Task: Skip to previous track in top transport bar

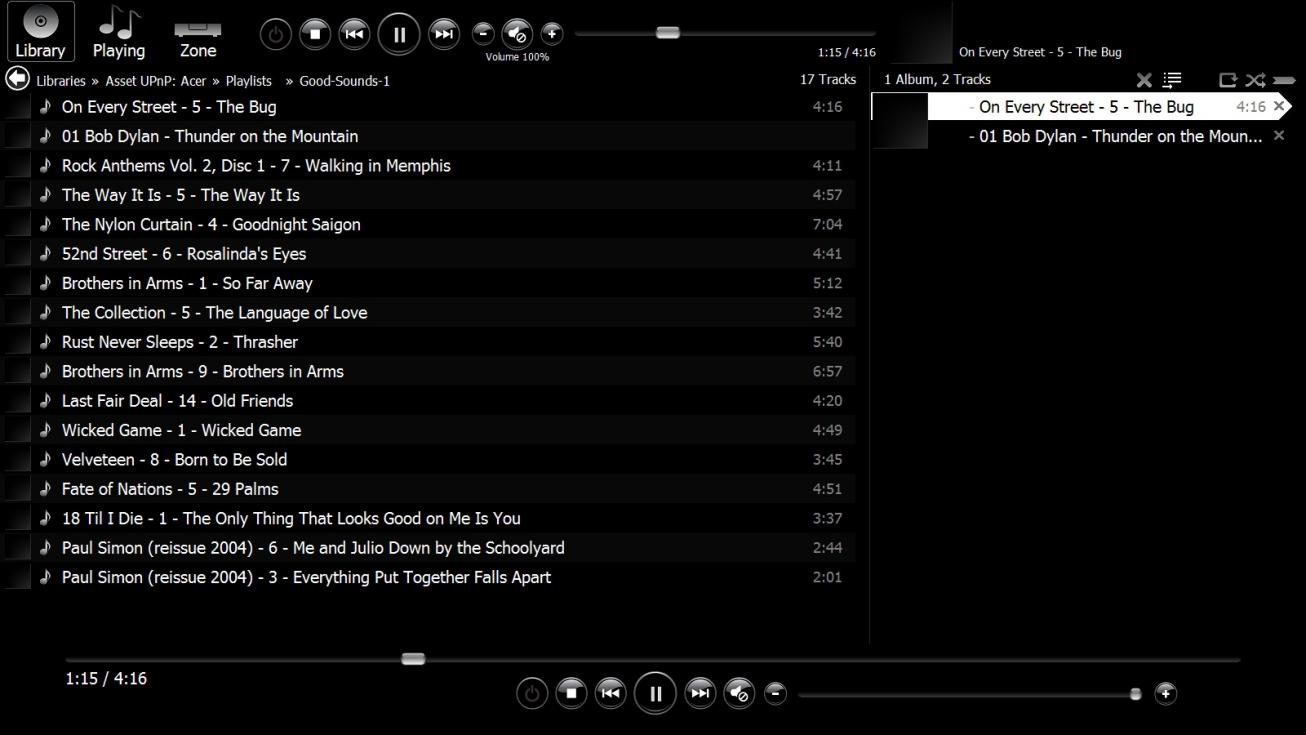Action: 354,34
